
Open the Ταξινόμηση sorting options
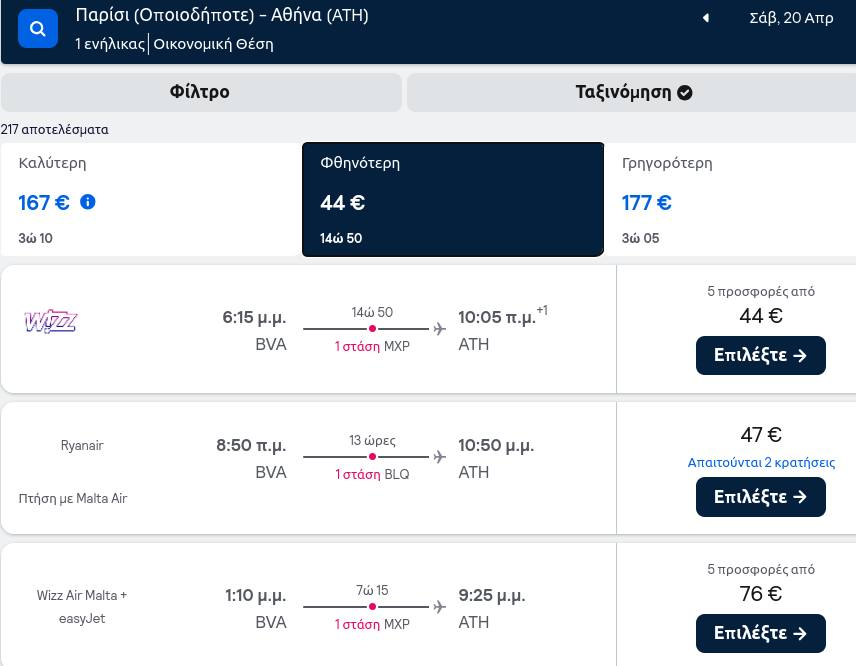coord(632,92)
